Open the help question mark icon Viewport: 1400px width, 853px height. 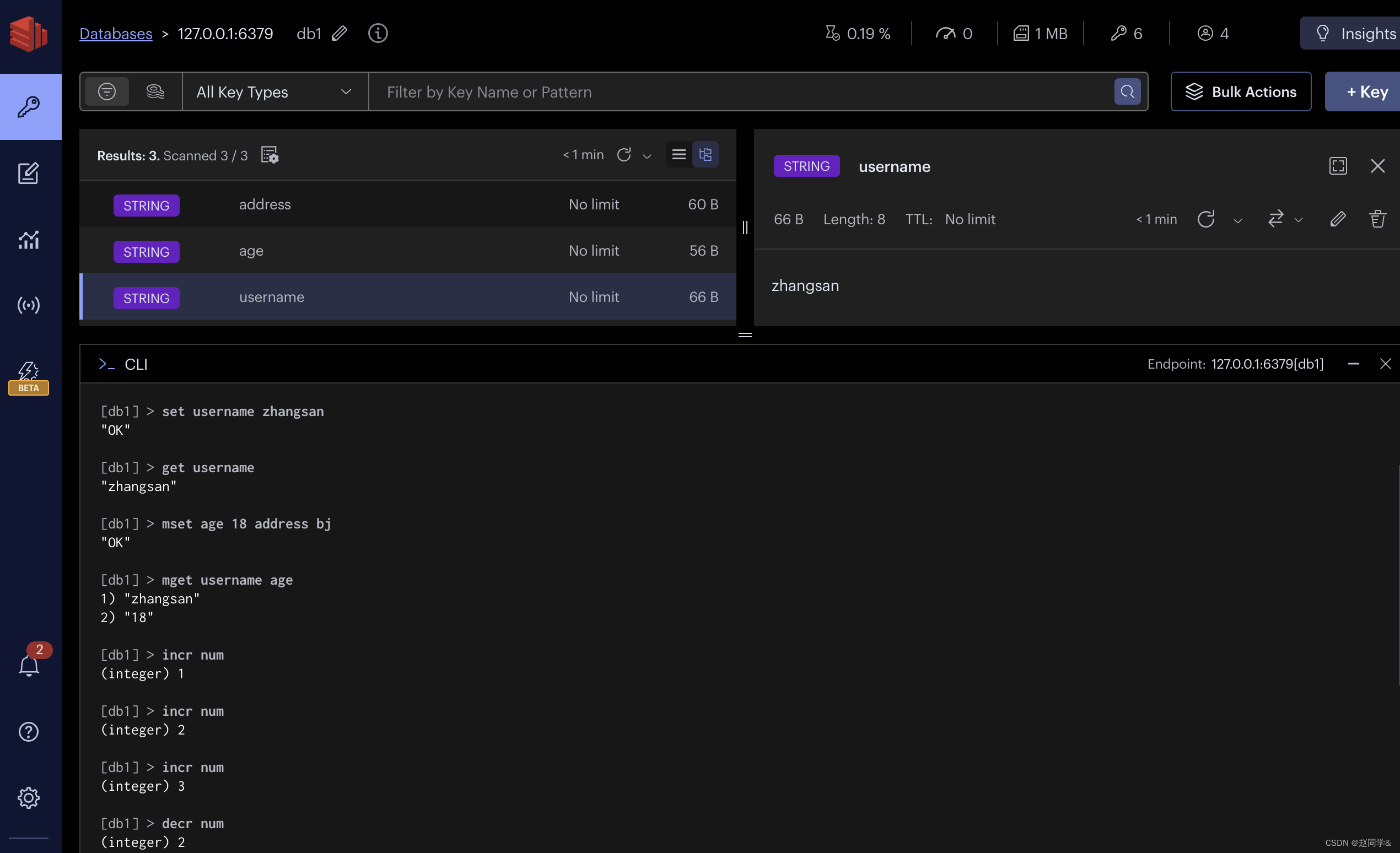29,731
